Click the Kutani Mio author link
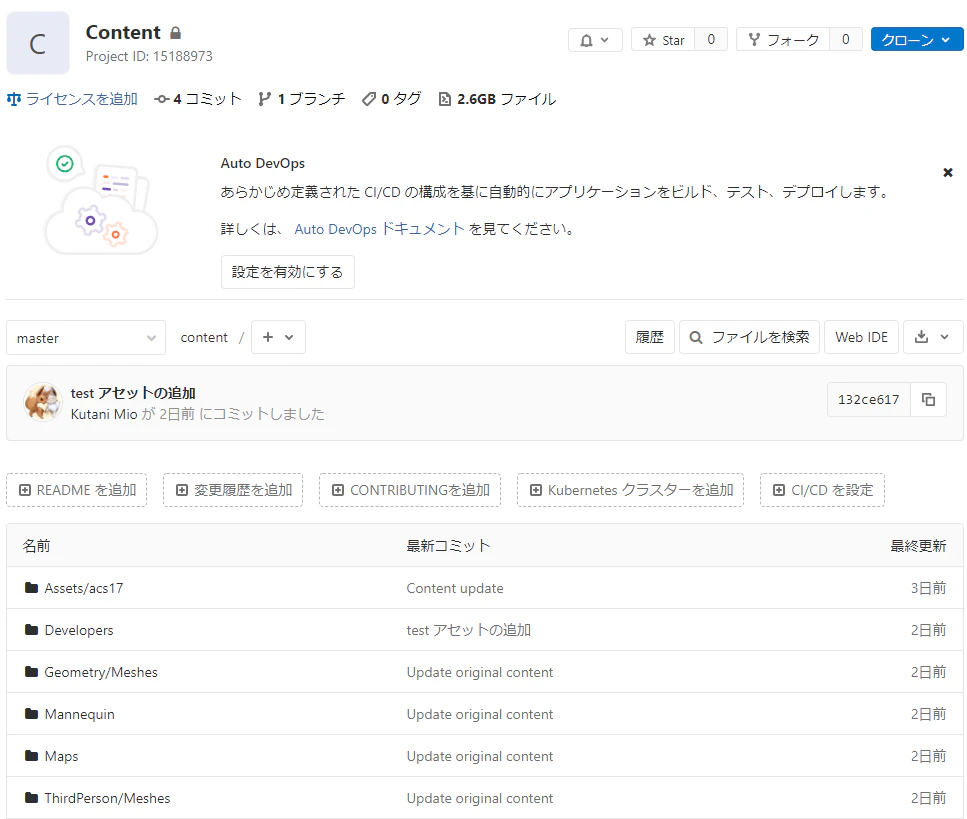This screenshot has width=967, height=819. (104, 414)
